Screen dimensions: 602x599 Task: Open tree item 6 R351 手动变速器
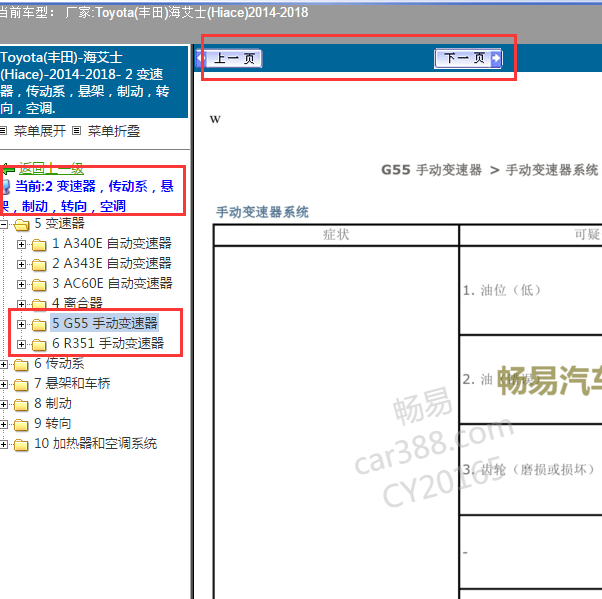(108, 343)
